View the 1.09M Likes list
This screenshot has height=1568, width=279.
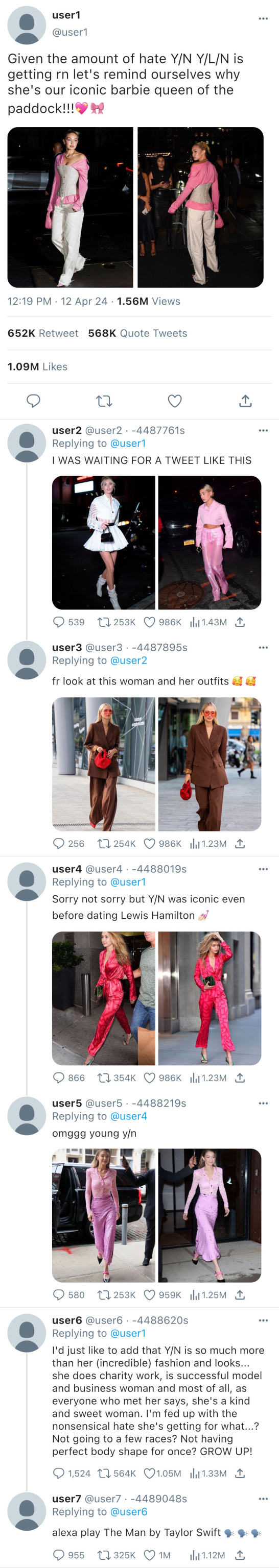(37, 366)
